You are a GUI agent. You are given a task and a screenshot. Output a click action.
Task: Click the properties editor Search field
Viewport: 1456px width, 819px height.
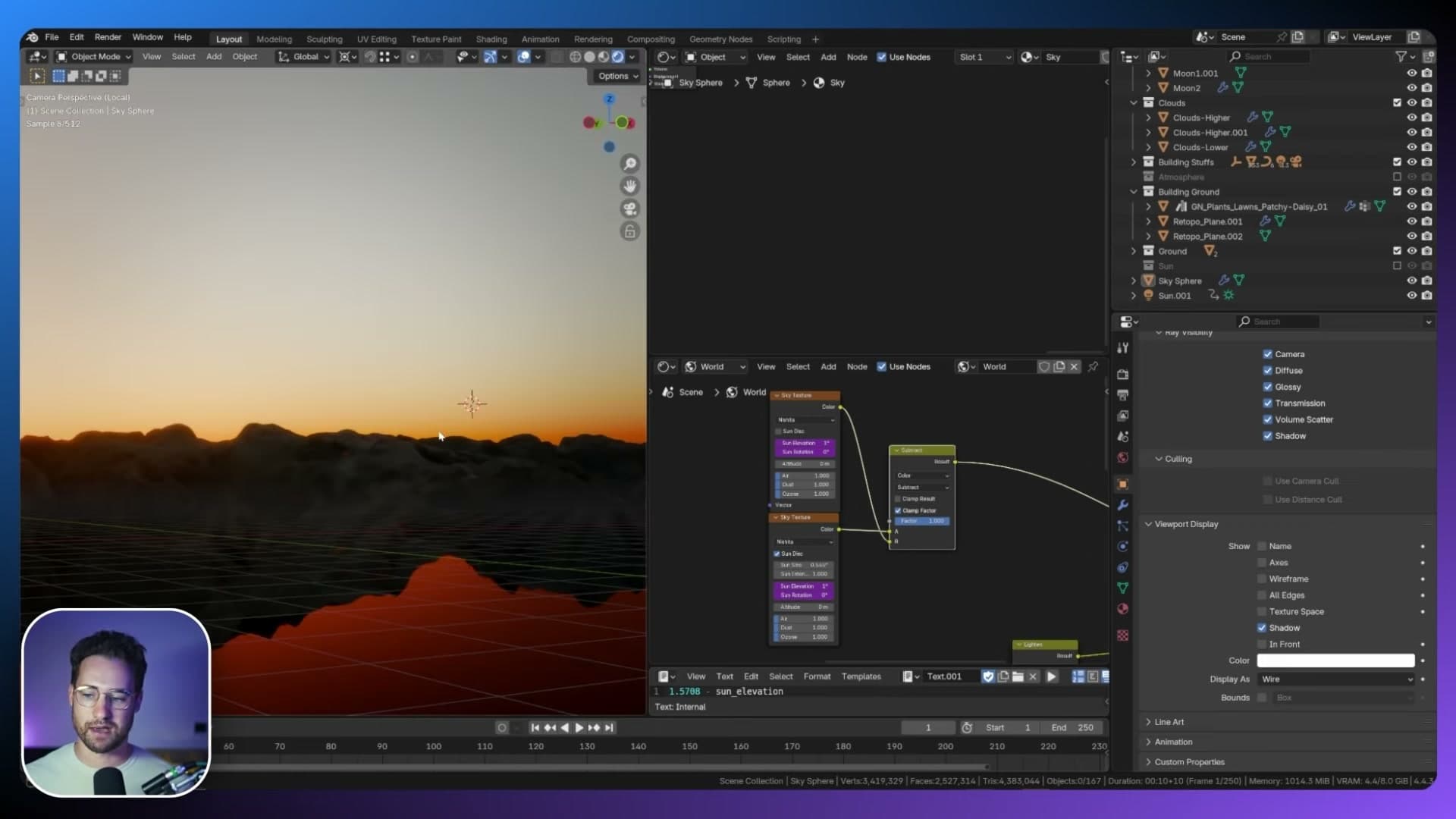tap(1278, 322)
